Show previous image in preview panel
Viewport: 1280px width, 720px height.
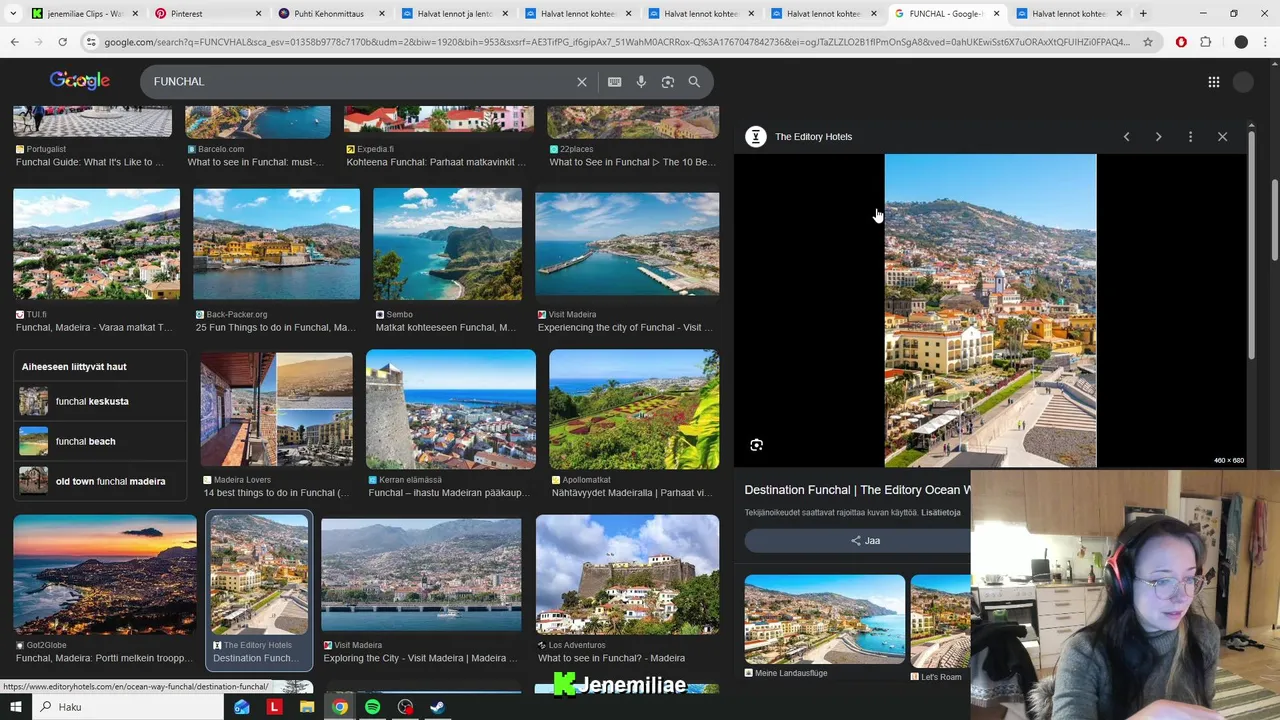pos(1126,137)
